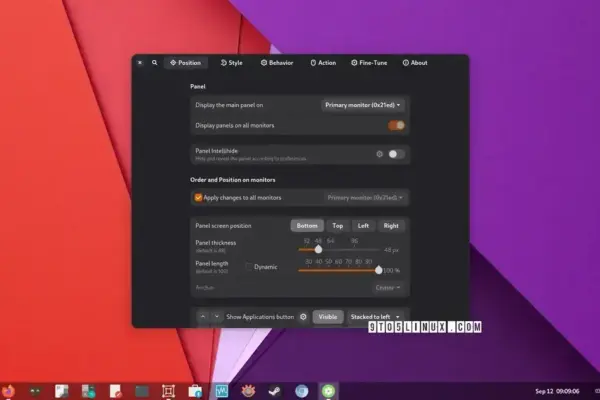Open the second taskbar app with eyes icon
The image size is (600, 400).
(x=35, y=391)
